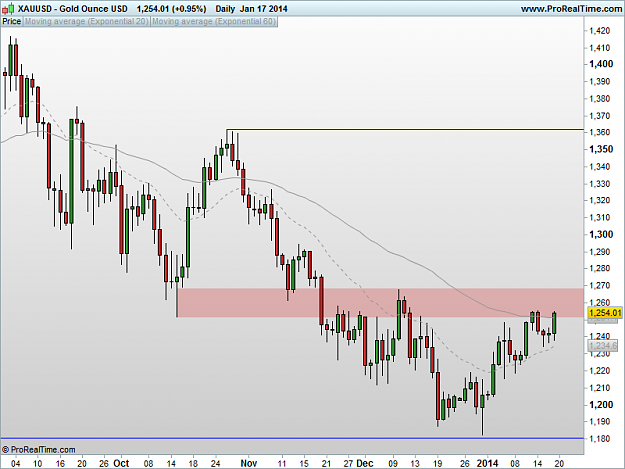Select the Price tab
This screenshot has height=469, width=625.
(12, 22)
